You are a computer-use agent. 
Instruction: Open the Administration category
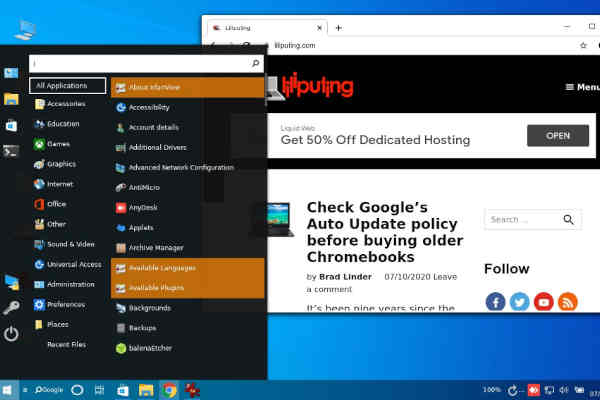pos(64,284)
